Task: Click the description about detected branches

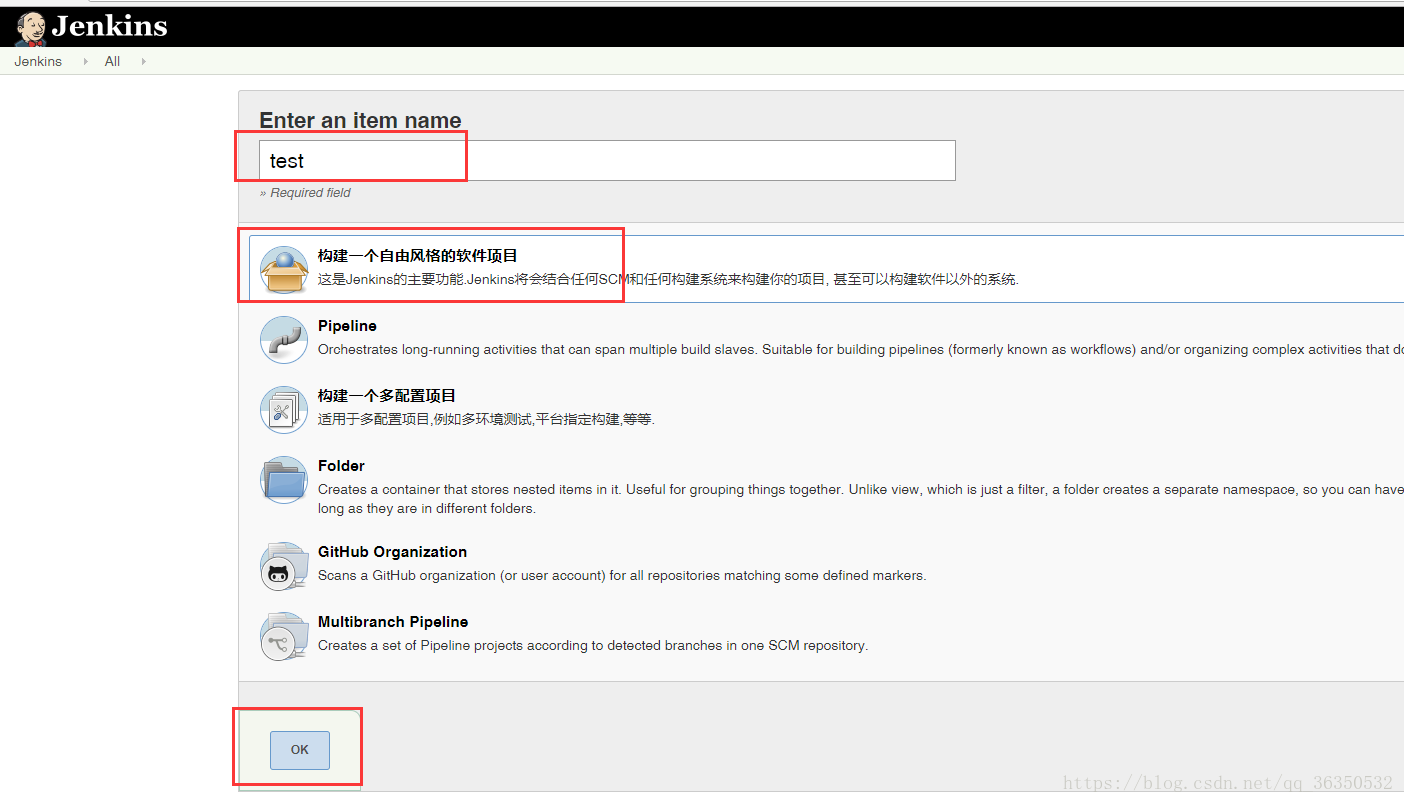Action: [593, 646]
